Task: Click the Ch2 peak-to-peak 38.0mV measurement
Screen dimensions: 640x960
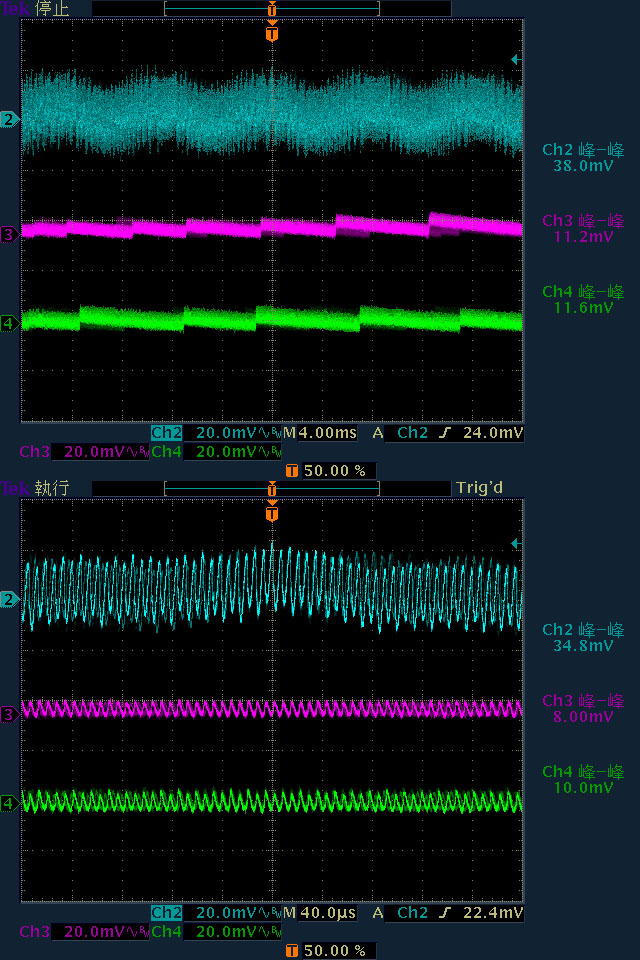Action: click(583, 157)
